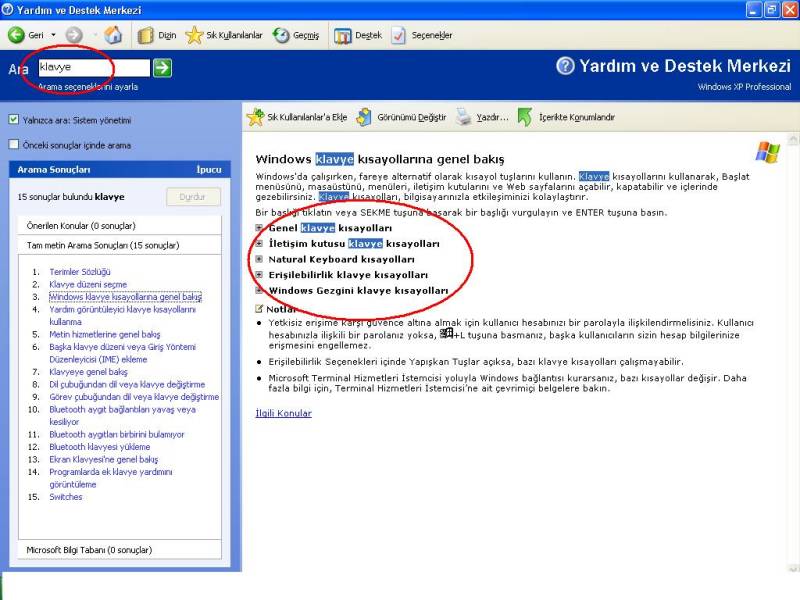Expand Natural Keyboard kısayolları
This screenshot has width=800, height=600.
[x=259, y=259]
